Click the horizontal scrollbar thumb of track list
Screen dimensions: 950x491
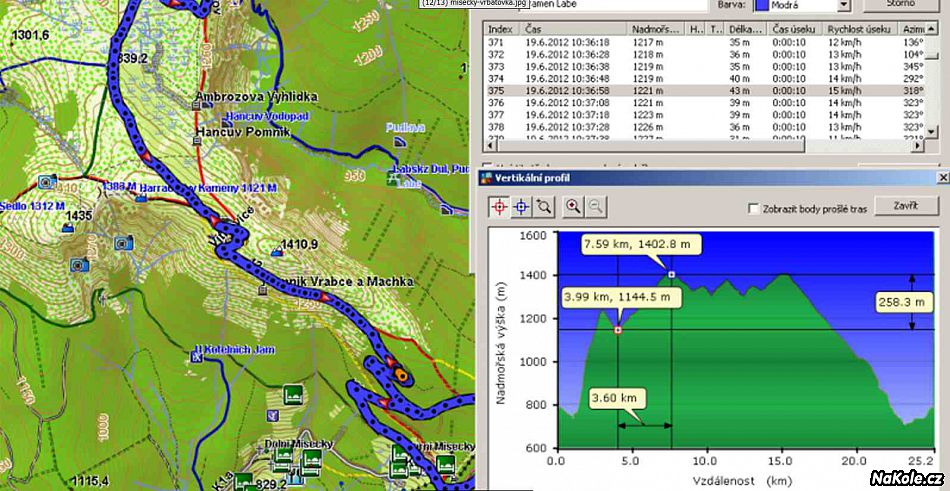click(649, 145)
